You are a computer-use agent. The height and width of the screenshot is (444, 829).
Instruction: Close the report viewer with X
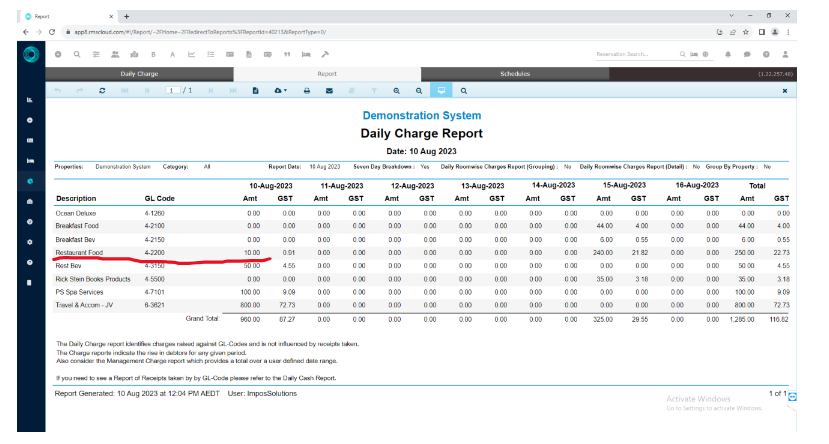coord(783,90)
